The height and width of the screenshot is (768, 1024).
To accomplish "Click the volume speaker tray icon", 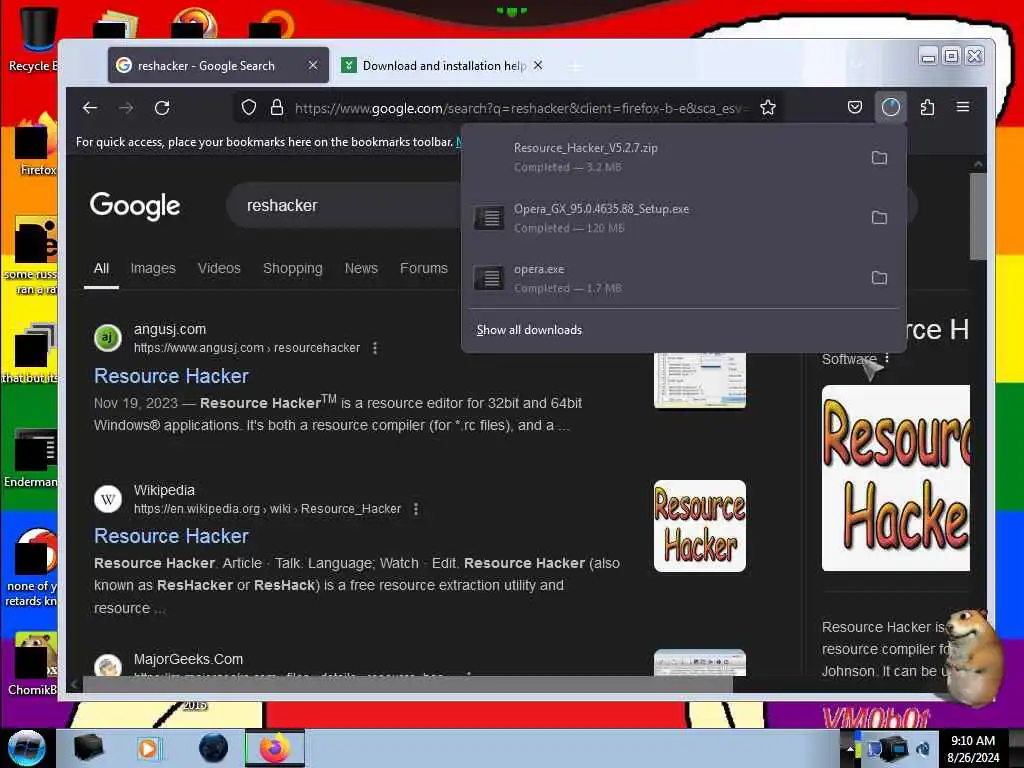I will (x=923, y=749).
